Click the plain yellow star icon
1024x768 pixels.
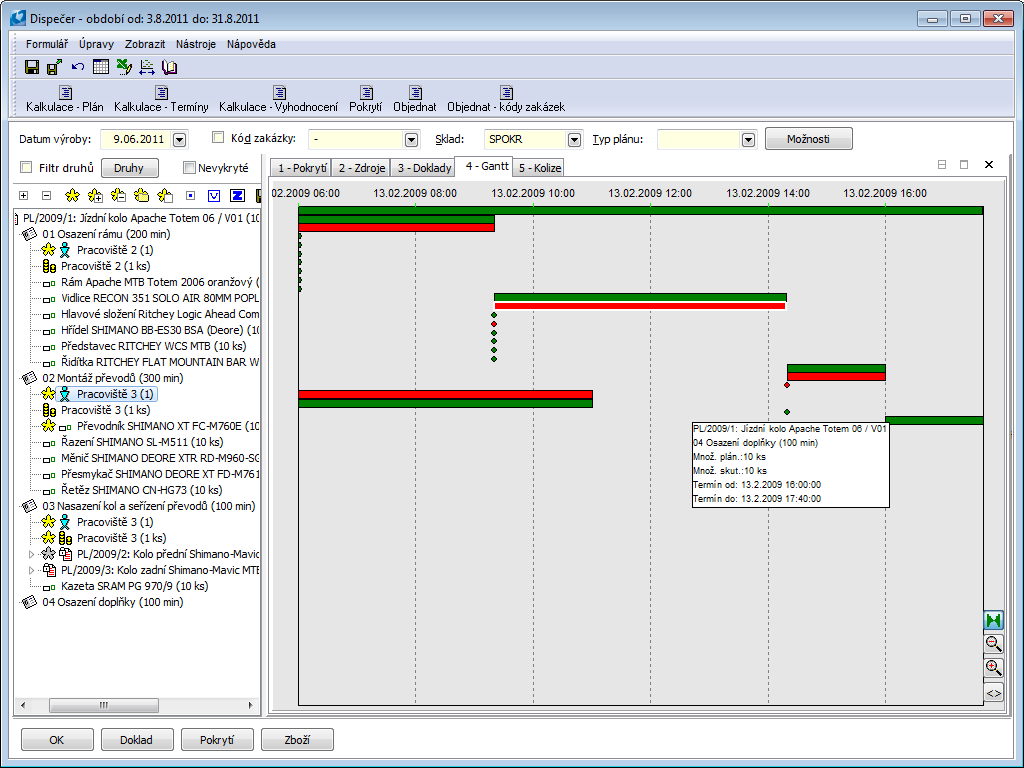pos(72,195)
